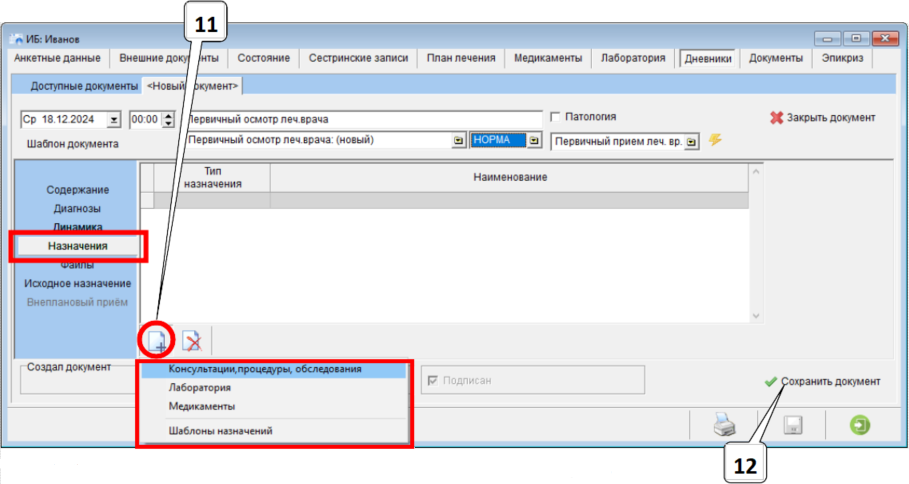Click the yellow lightning bolt icon
This screenshot has height=484, width=909.
pyautogui.click(x=715, y=140)
